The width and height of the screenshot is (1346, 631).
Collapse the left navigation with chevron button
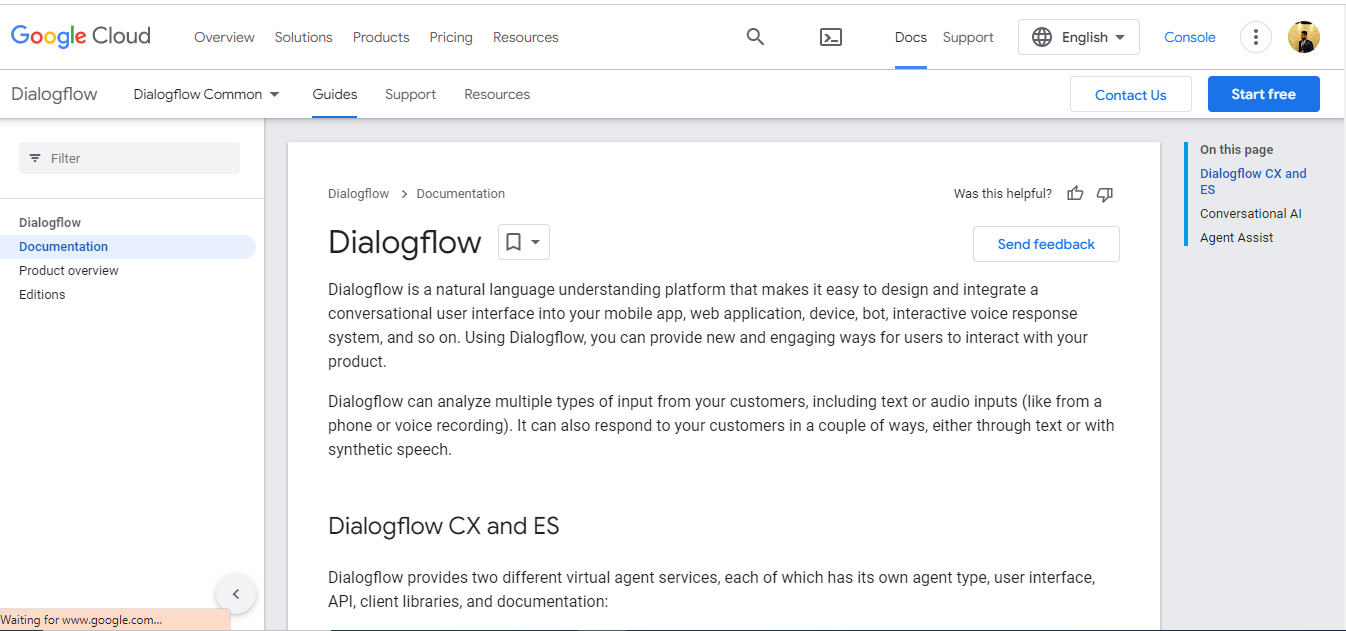pos(236,594)
